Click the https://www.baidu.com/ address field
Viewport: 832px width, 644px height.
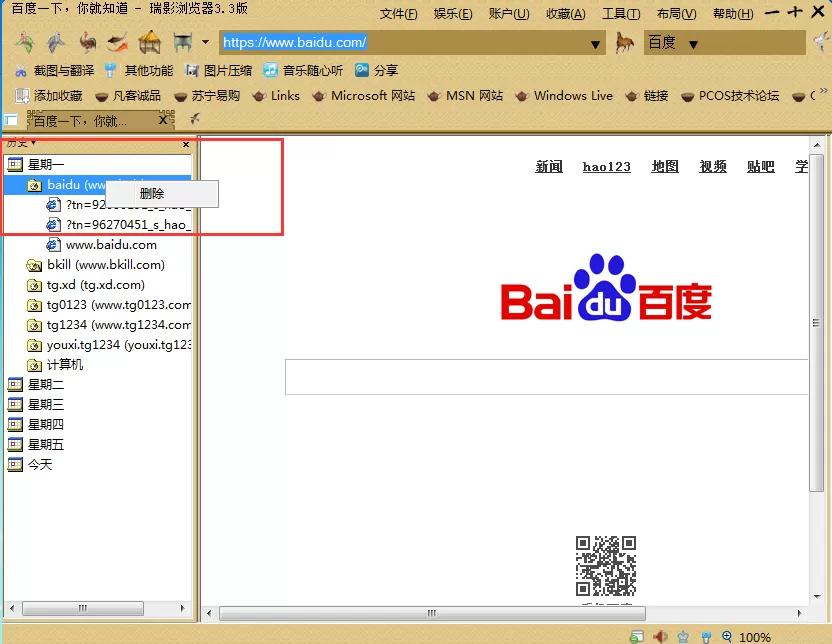click(403, 42)
